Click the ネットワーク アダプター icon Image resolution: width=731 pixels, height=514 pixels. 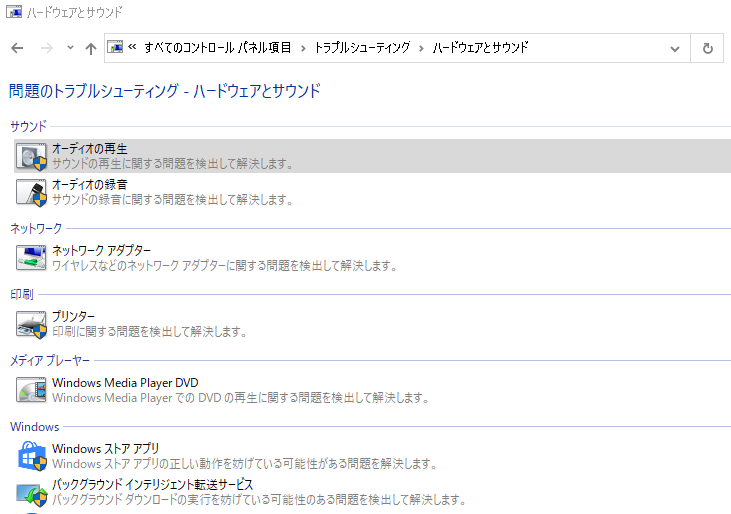32,257
